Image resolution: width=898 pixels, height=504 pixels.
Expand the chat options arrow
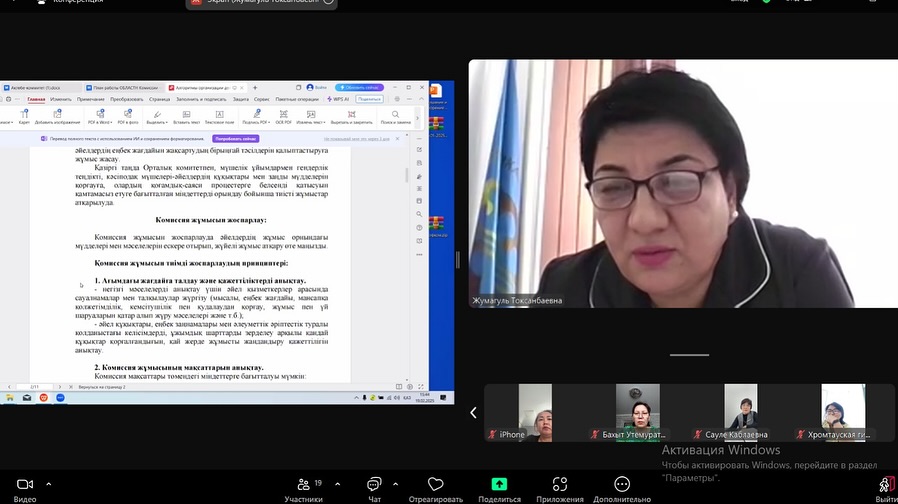(x=395, y=485)
